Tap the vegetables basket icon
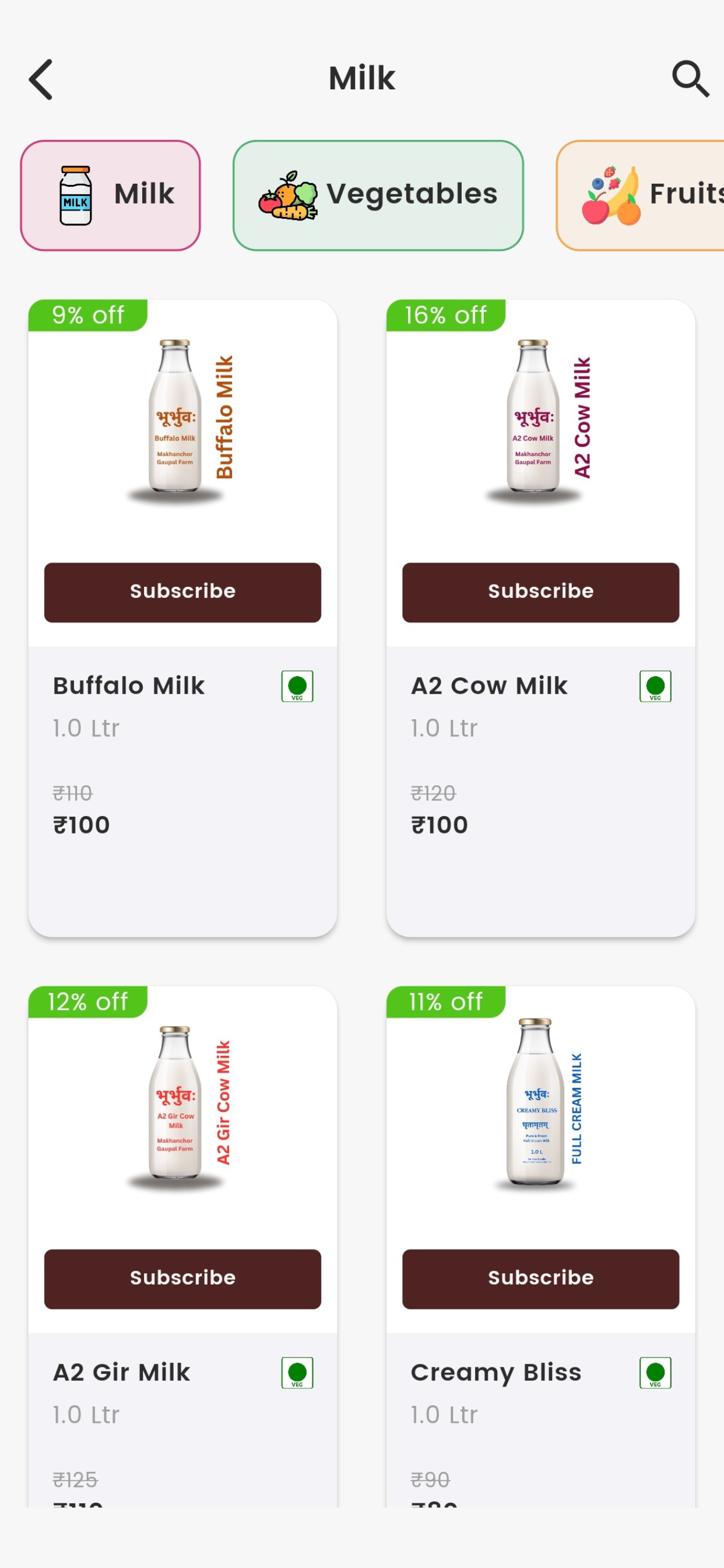The width and height of the screenshot is (724, 1568). tap(288, 195)
